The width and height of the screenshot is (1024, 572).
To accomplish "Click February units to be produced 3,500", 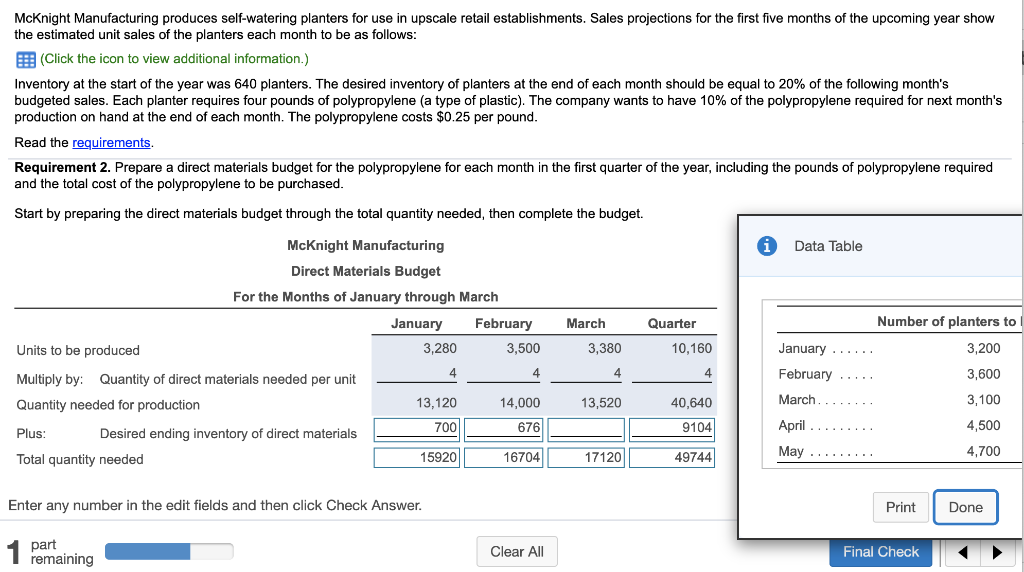I will click(523, 349).
